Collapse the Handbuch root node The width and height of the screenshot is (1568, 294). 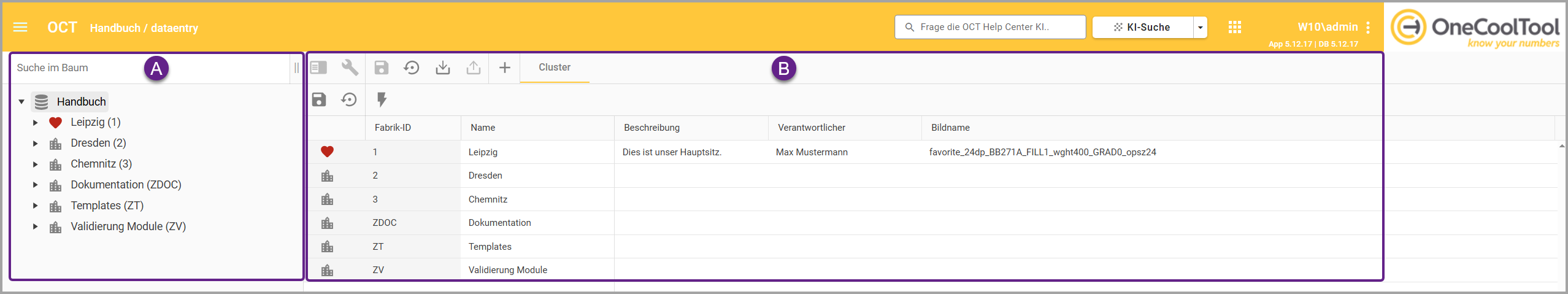click(x=21, y=102)
